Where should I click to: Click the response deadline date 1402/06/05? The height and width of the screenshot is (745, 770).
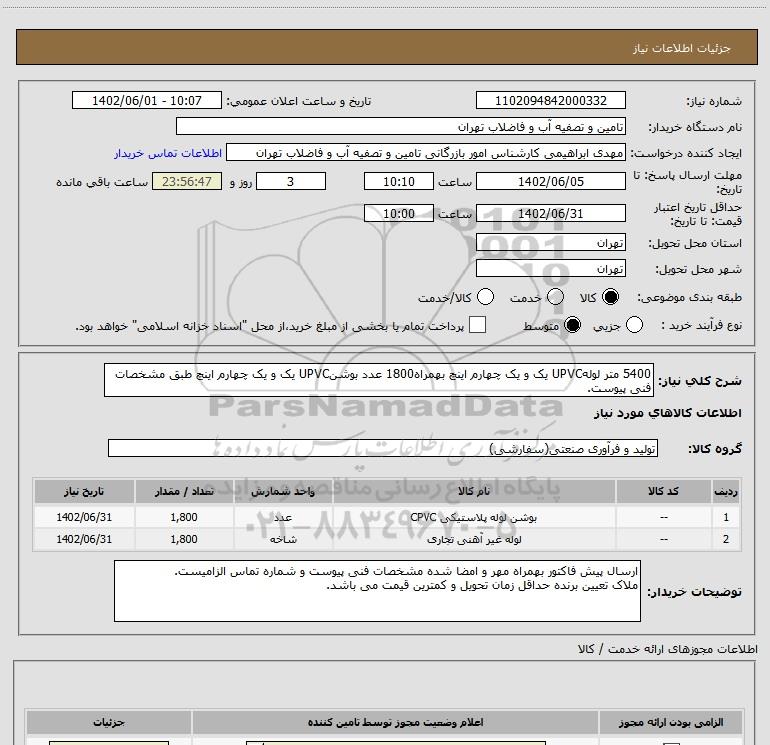click(550, 181)
